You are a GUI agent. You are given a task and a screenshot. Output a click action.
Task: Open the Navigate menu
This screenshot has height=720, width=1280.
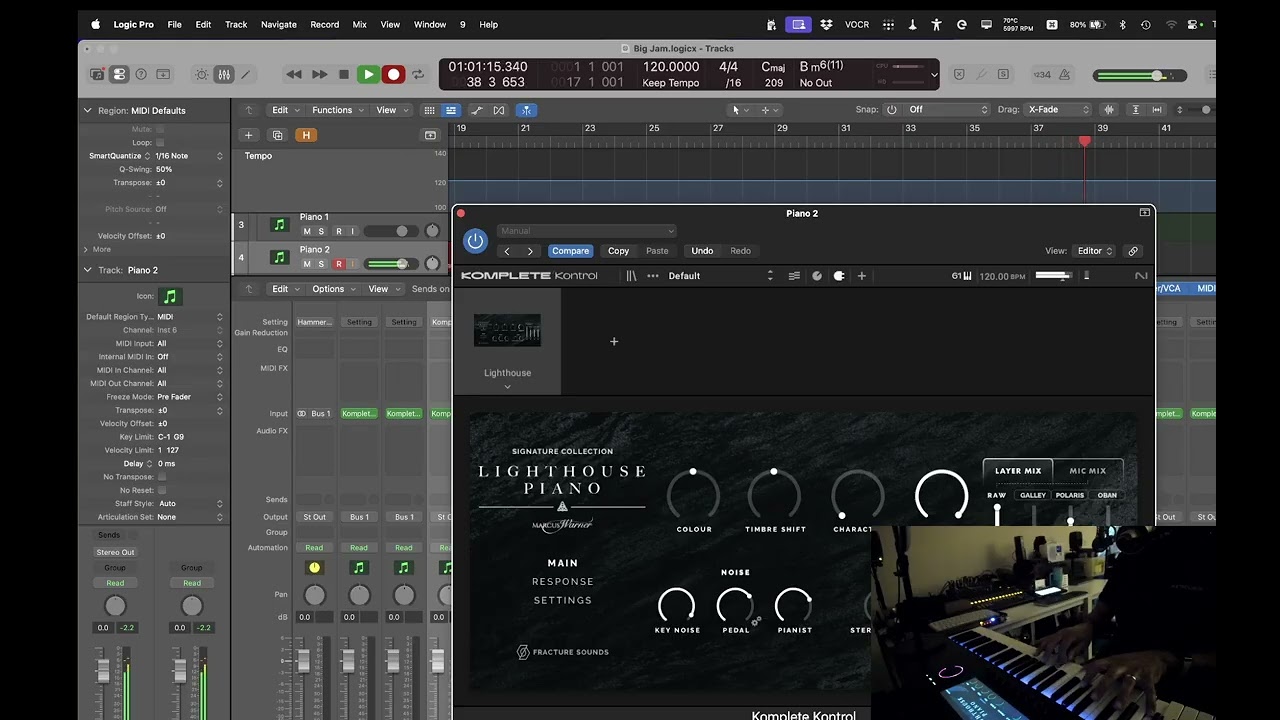tap(279, 24)
